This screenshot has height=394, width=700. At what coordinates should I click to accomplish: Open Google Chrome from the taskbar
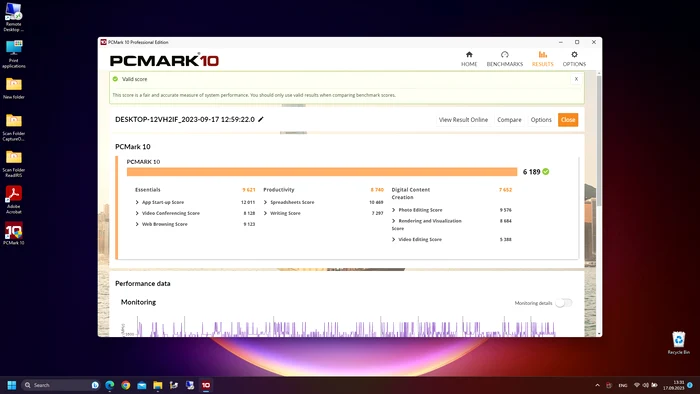[x=125, y=385]
